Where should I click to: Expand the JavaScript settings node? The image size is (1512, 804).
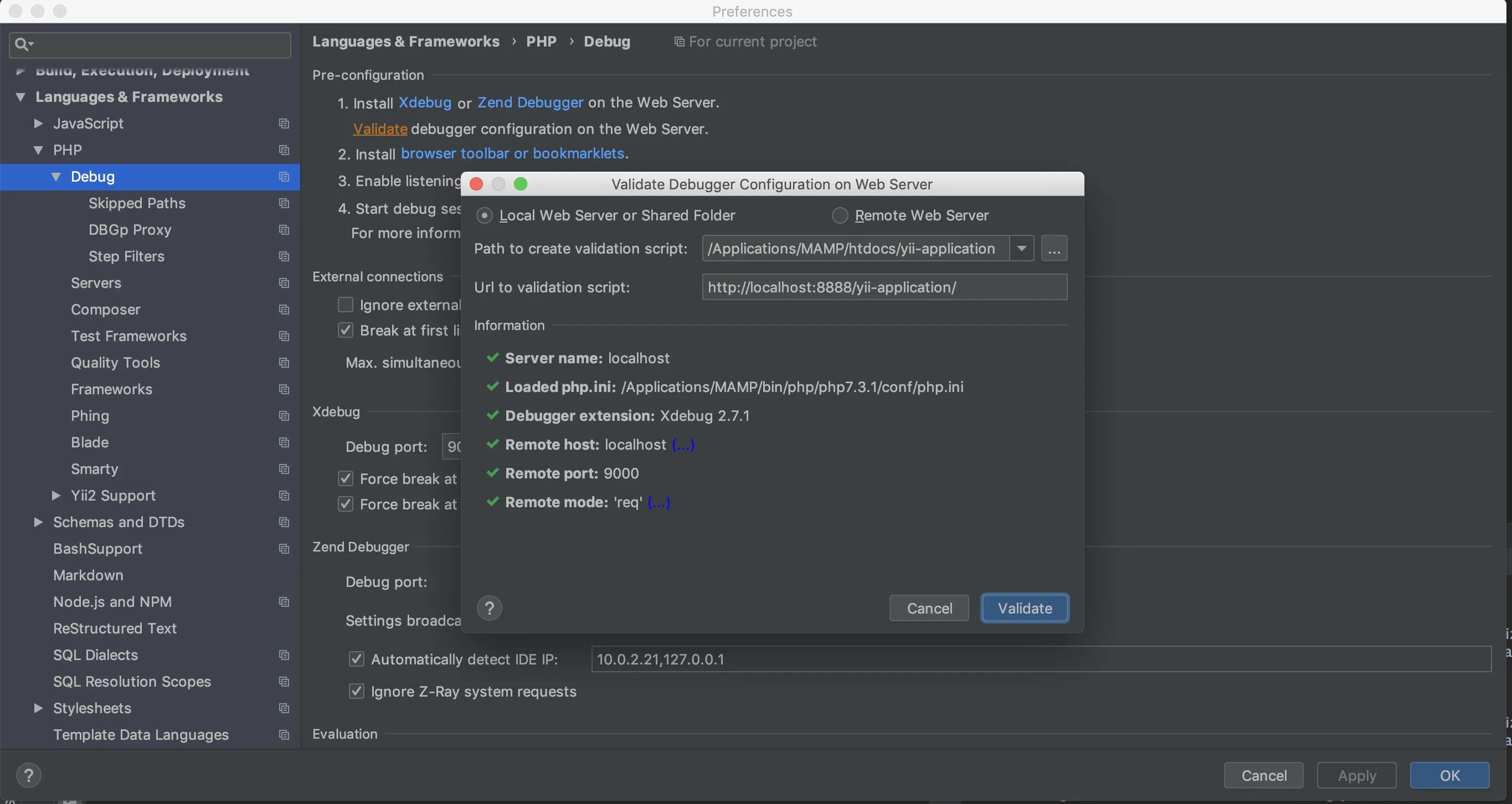(38, 123)
